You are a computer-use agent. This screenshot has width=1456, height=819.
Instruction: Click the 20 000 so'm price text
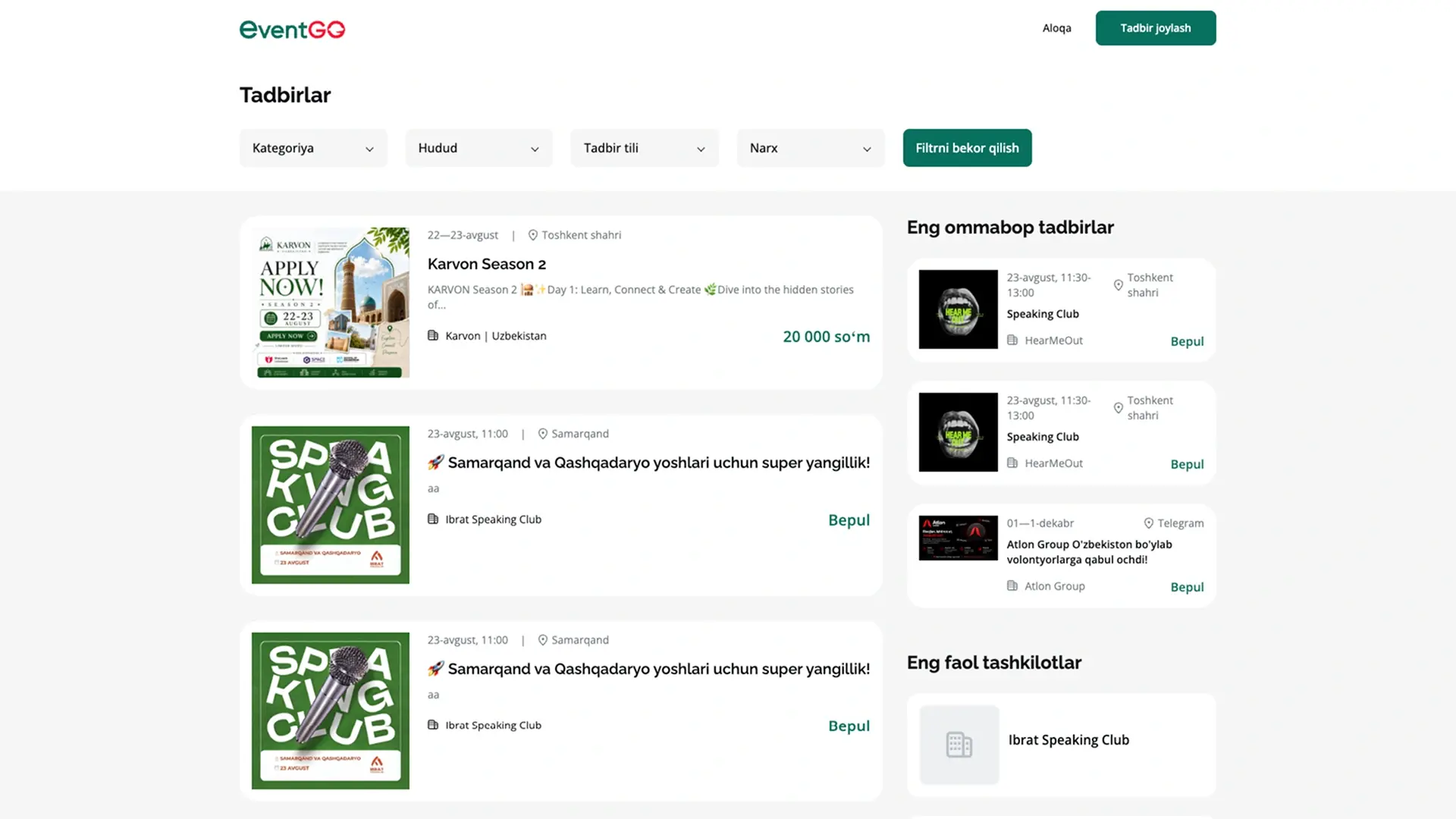tap(827, 337)
